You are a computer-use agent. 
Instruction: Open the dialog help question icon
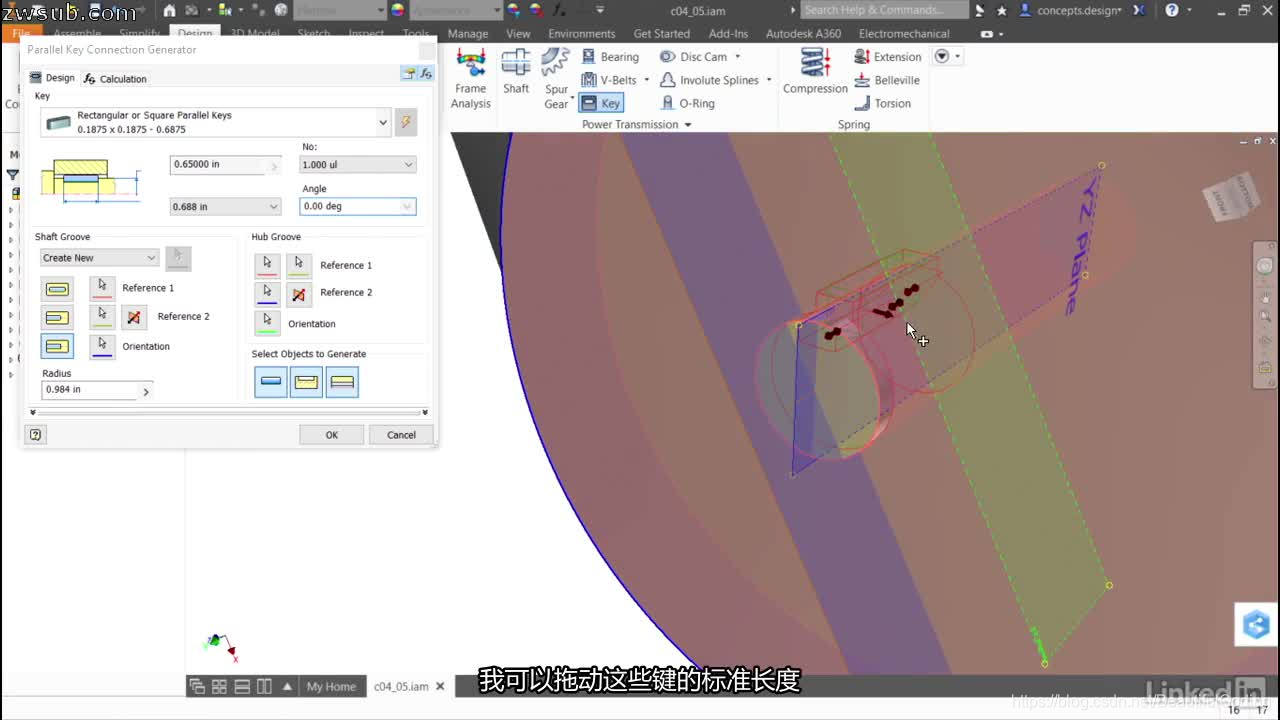pyautogui.click(x=36, y=435)
